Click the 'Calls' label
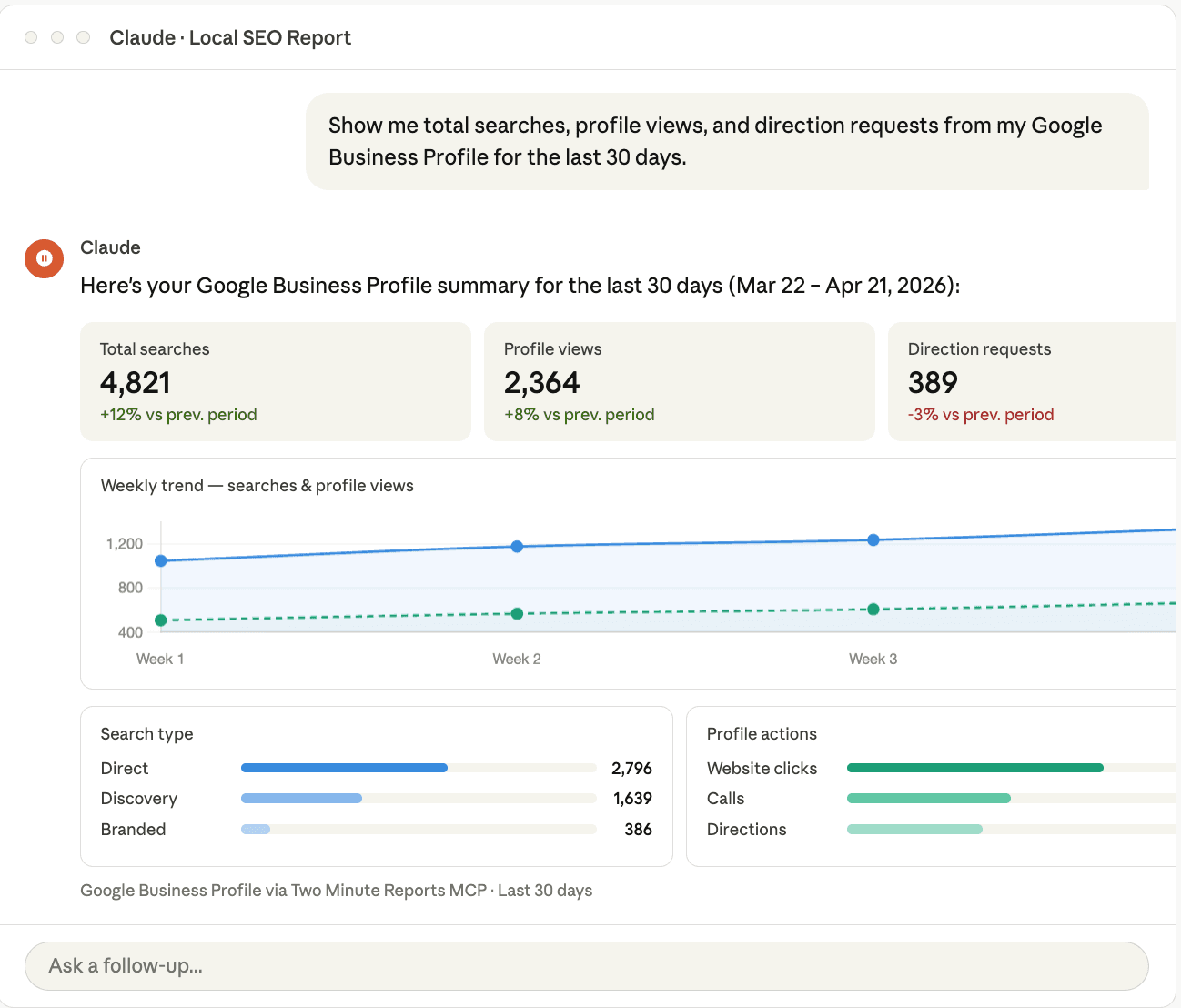The width and height of the screenshot is (1181, 1008). 725,799
